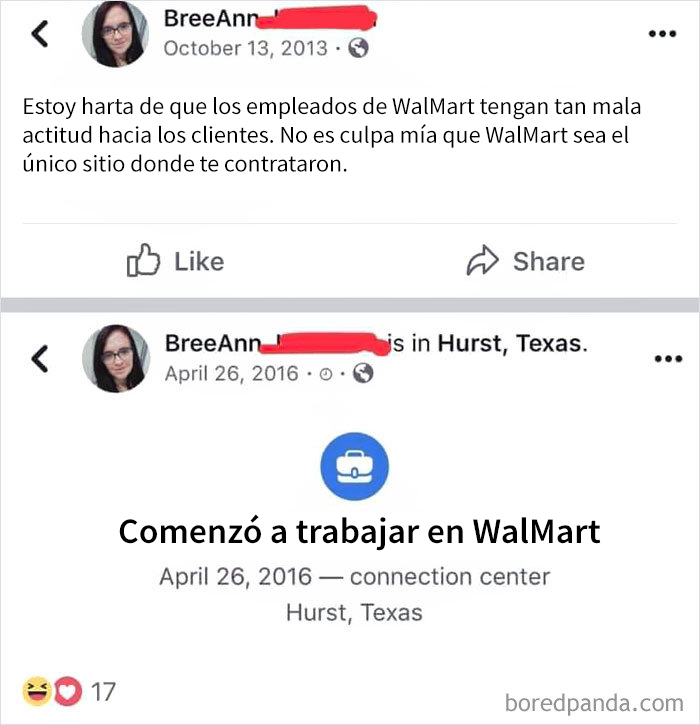Screen dimensions: 700x725
Task: Like the WalMart complaint post
Action: [175, 261]
